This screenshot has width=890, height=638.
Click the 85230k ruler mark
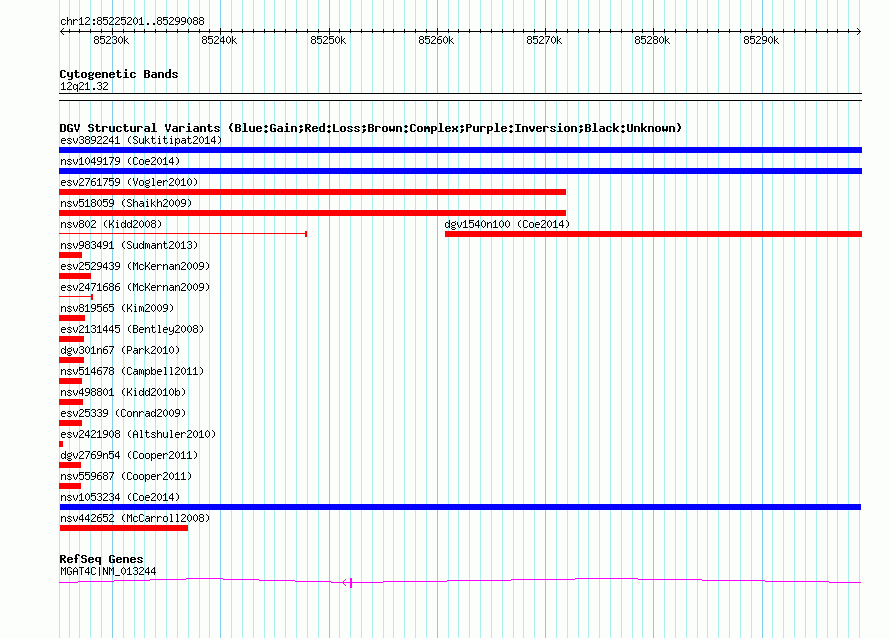(111, 40)
